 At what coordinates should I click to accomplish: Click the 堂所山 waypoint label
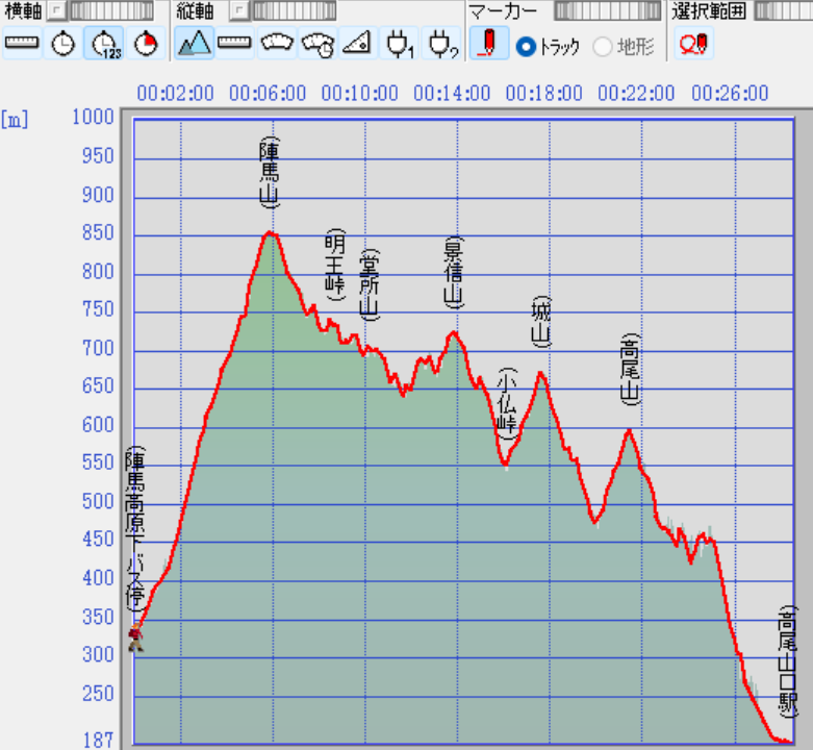coord(369,284)
